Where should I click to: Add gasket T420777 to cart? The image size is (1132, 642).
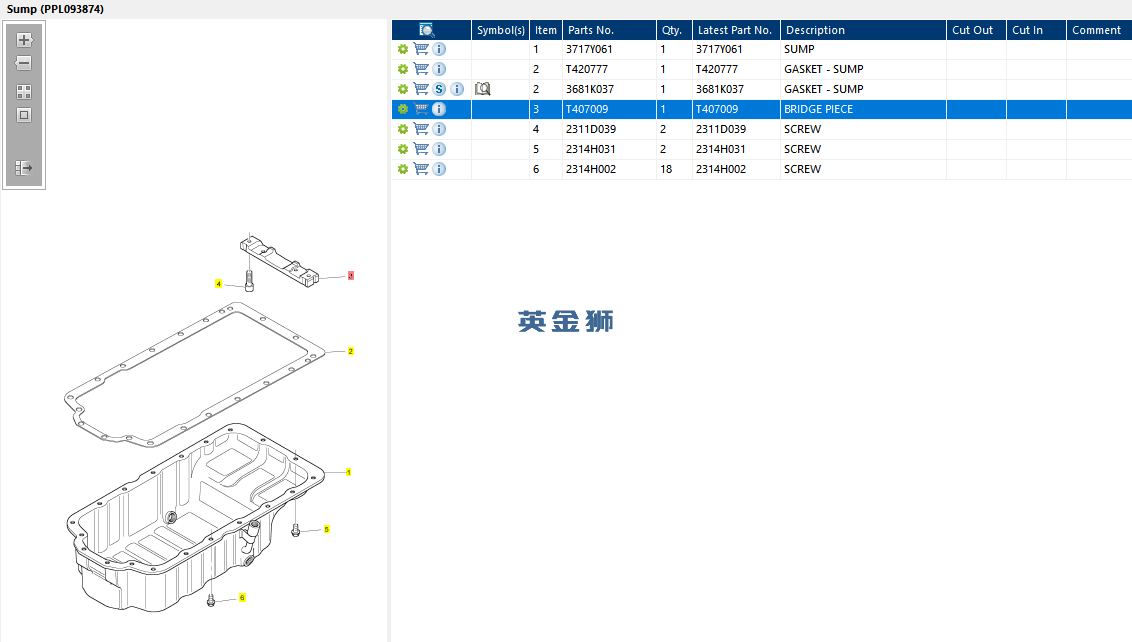coord(421,69)
